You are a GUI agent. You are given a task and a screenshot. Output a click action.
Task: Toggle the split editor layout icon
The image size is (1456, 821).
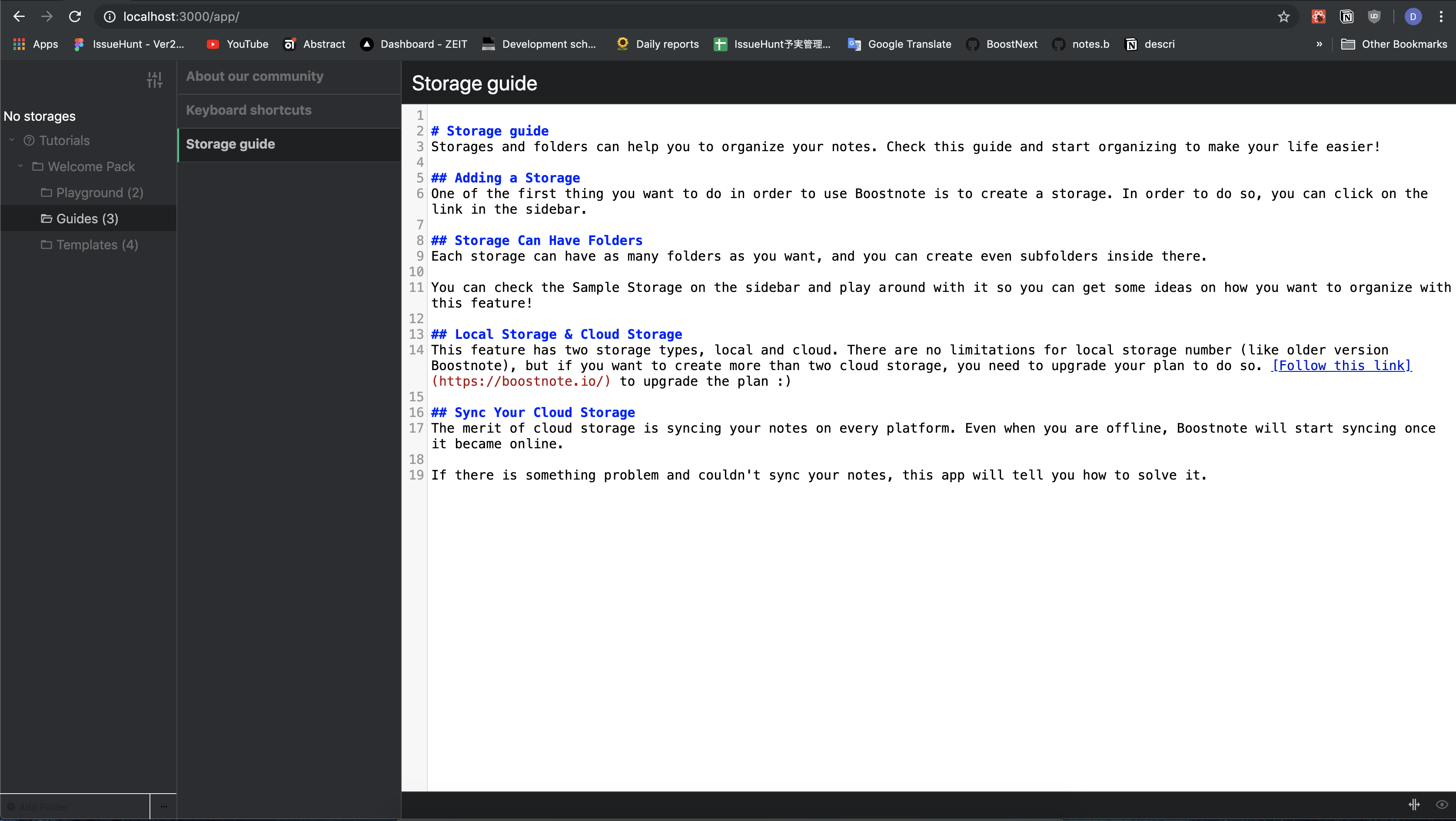point(1415,804)
